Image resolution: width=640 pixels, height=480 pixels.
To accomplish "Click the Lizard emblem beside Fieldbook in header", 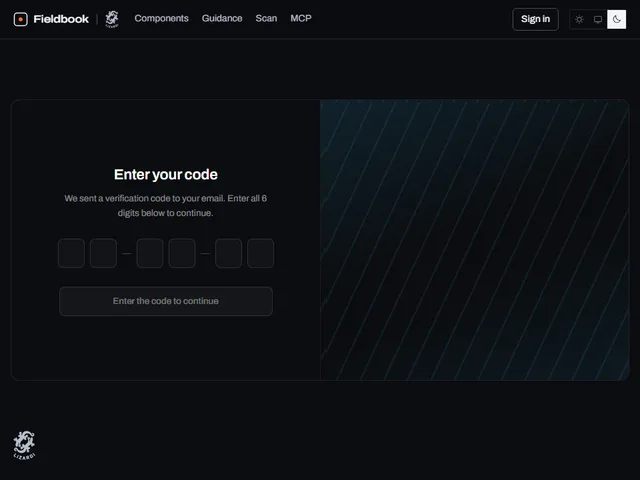I will [112, 19].
